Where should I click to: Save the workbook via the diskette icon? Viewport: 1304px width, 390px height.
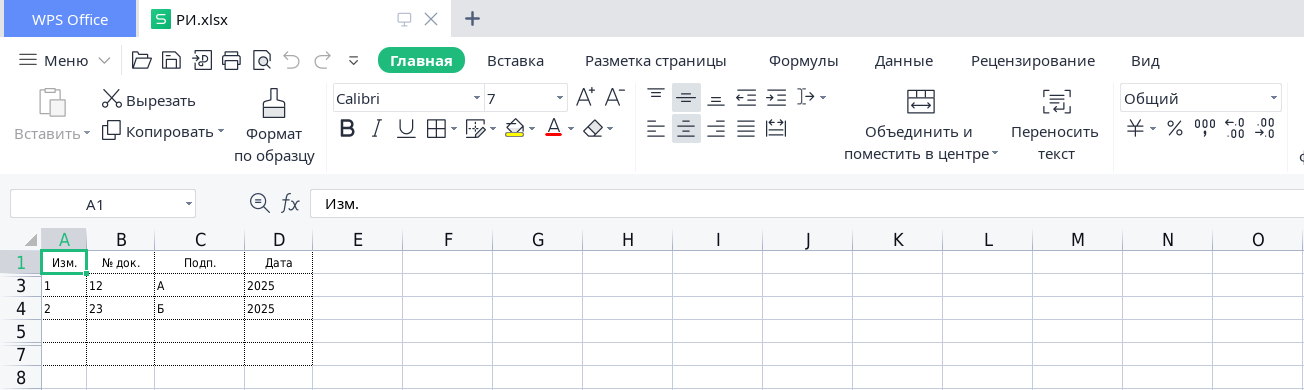172,60
